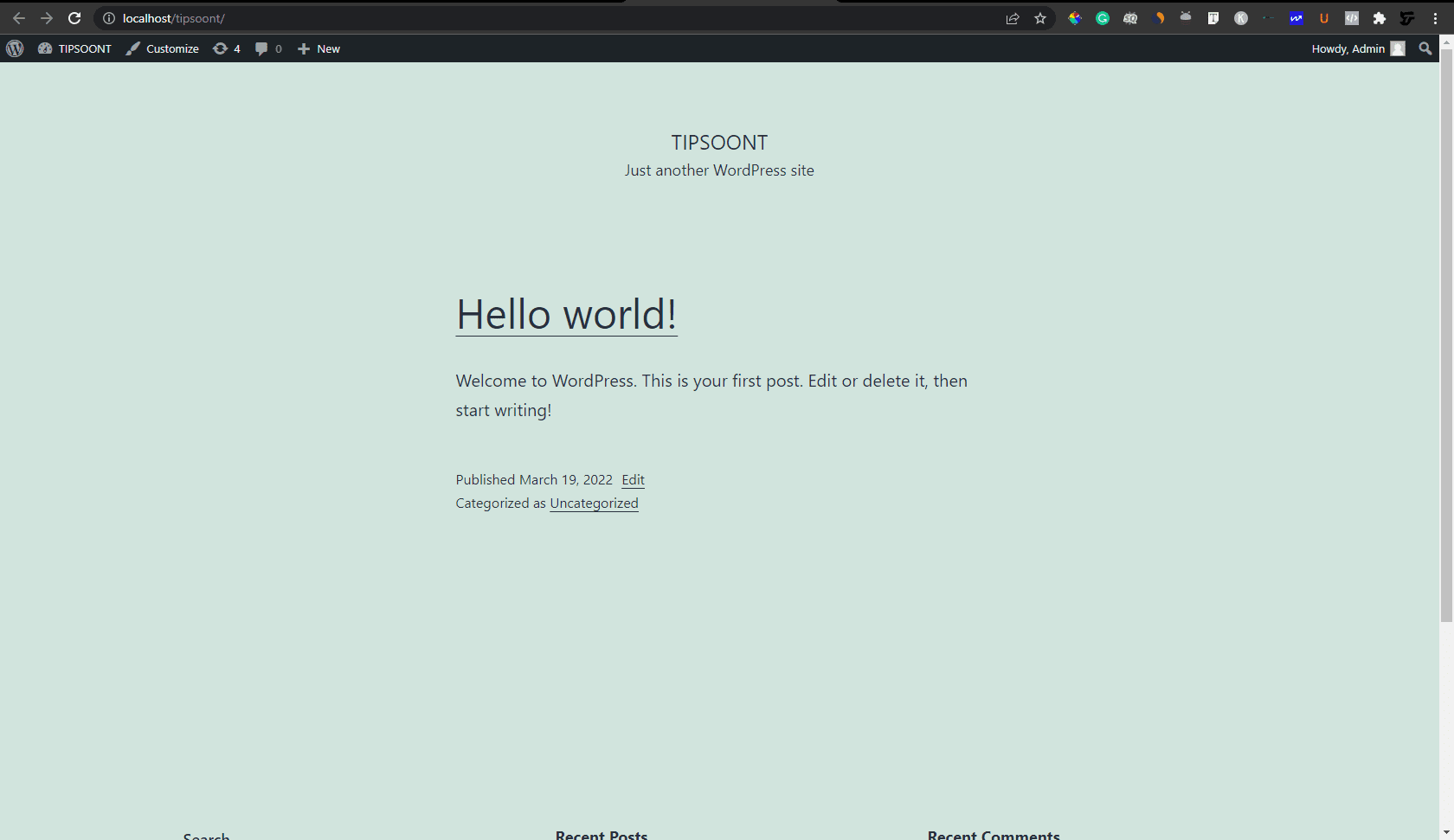Click the page vertical scrollbar thumb
Image resolution: width=1454 pixels, height=840 pixels.
pos(1446,336)
